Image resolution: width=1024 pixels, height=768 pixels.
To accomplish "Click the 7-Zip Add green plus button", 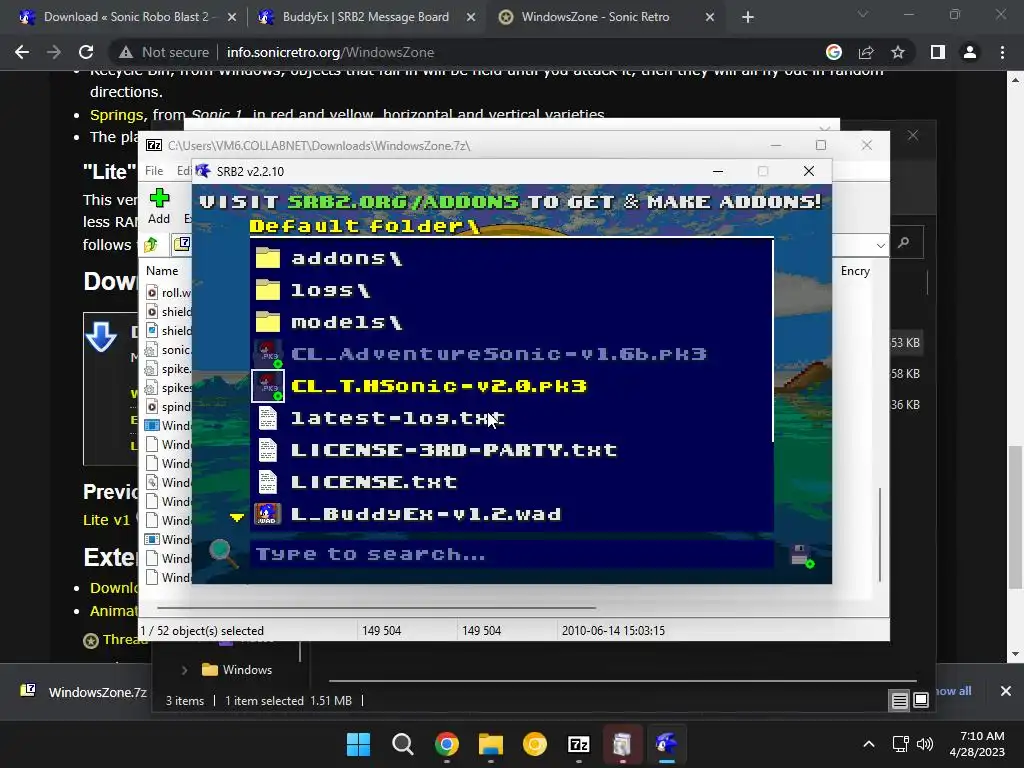I will [x=159, y=206].
